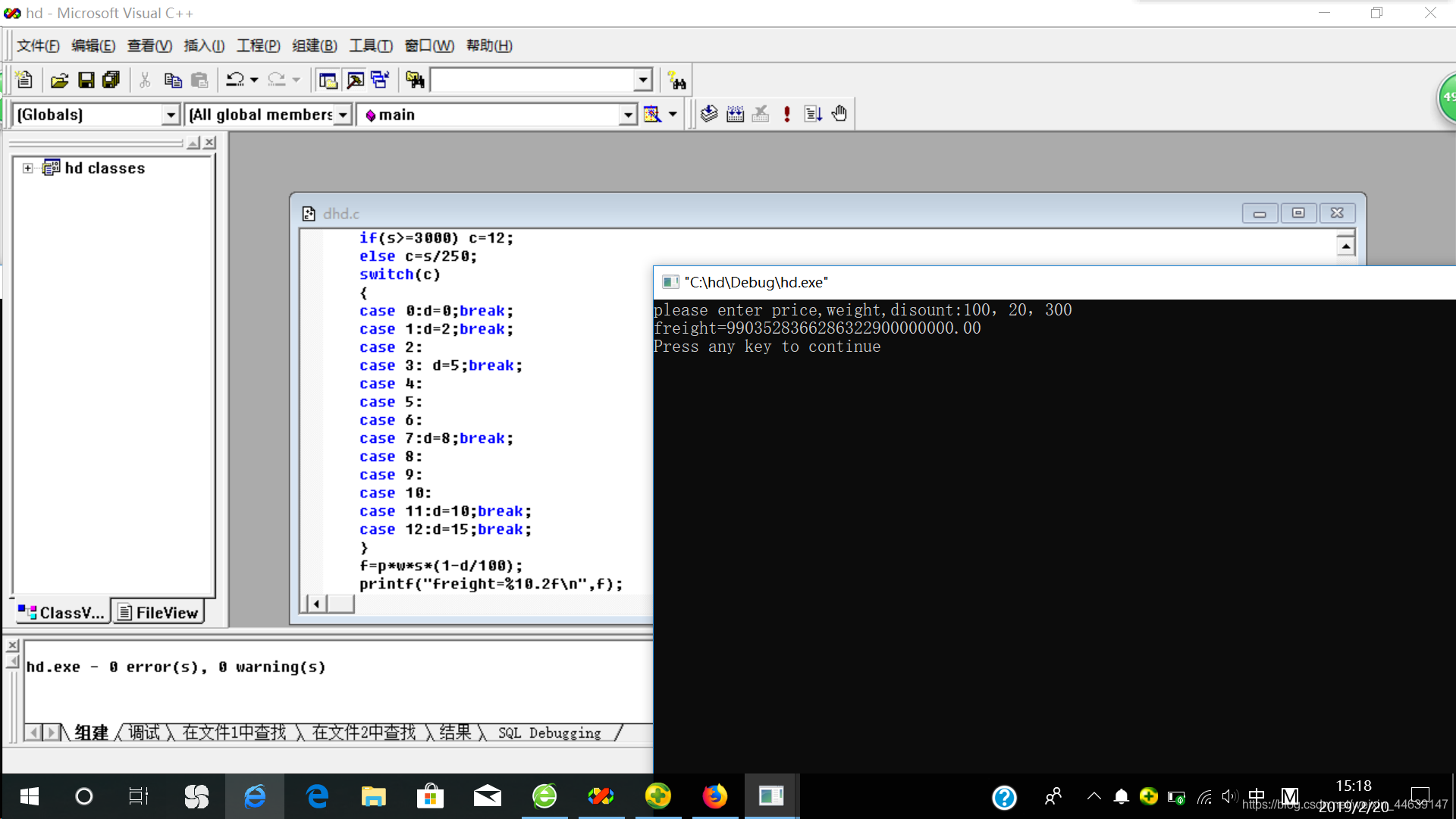This screenshot has height=819, width=1456.
Task: Close the workspace panel with its X
Action: (x=210, y=143)
